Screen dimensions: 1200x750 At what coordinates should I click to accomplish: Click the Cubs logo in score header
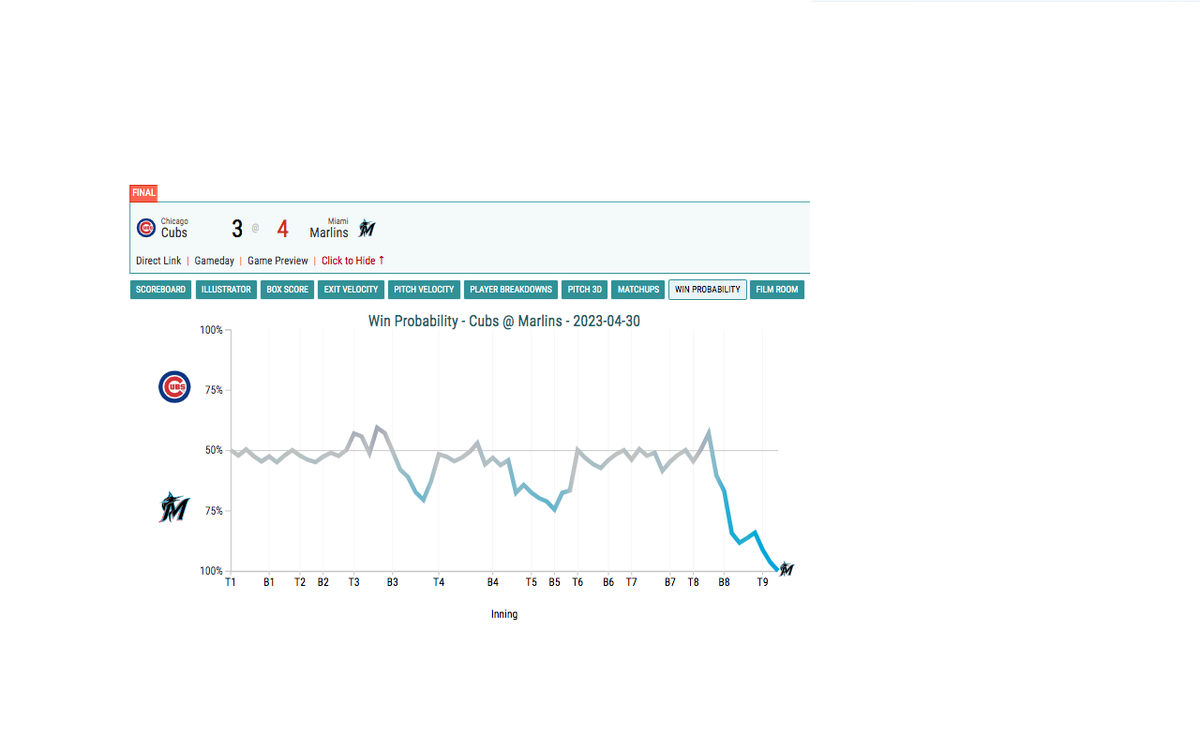click(146, 228)
